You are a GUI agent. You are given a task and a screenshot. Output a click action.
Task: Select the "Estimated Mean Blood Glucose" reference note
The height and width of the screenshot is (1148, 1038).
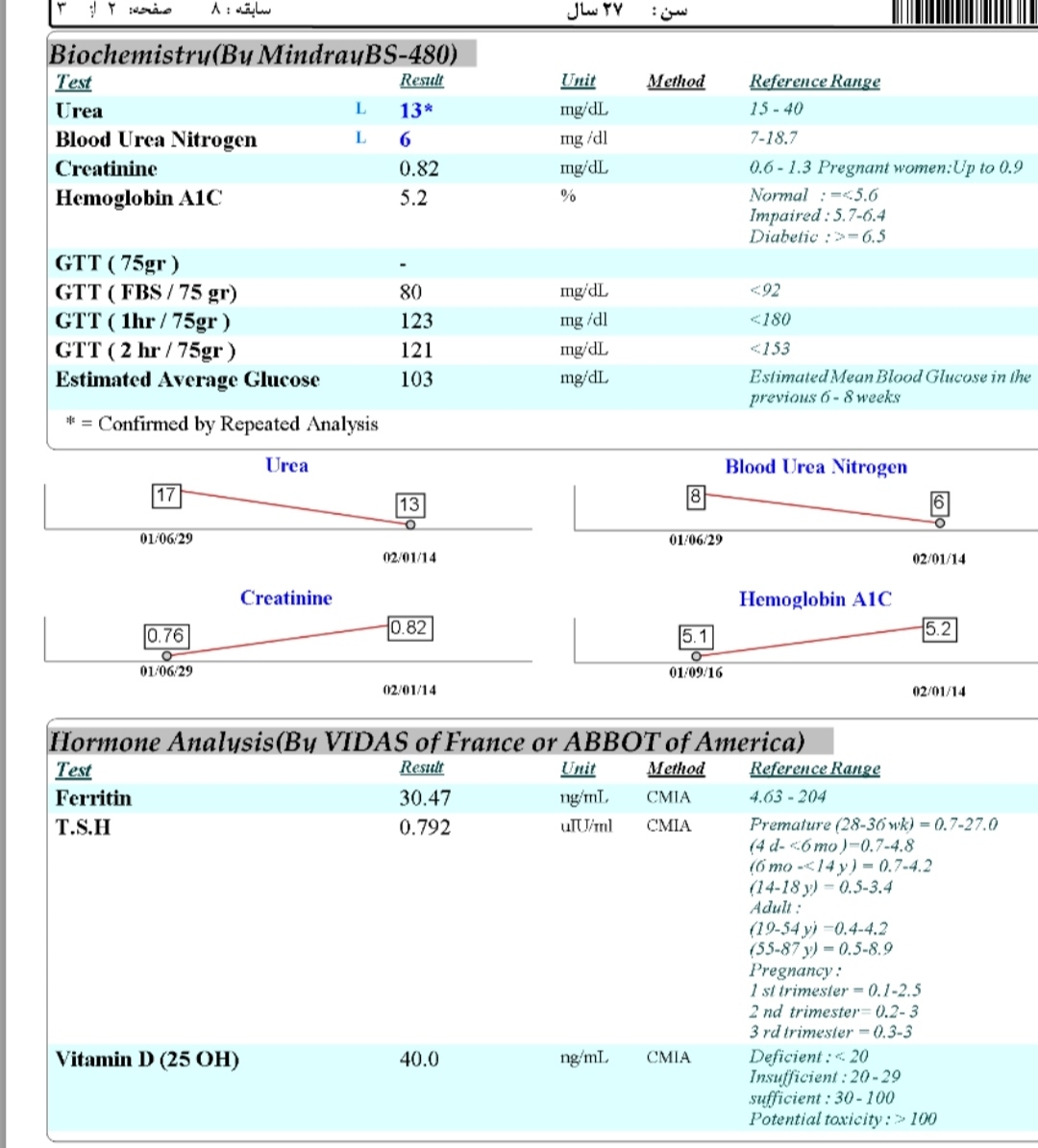point(889,386)
